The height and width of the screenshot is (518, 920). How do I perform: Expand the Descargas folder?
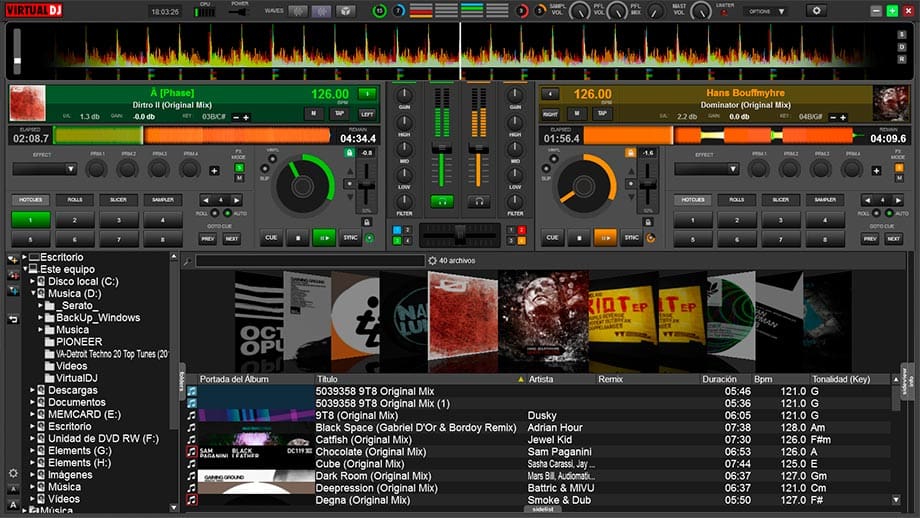click(x=33, y=390)
